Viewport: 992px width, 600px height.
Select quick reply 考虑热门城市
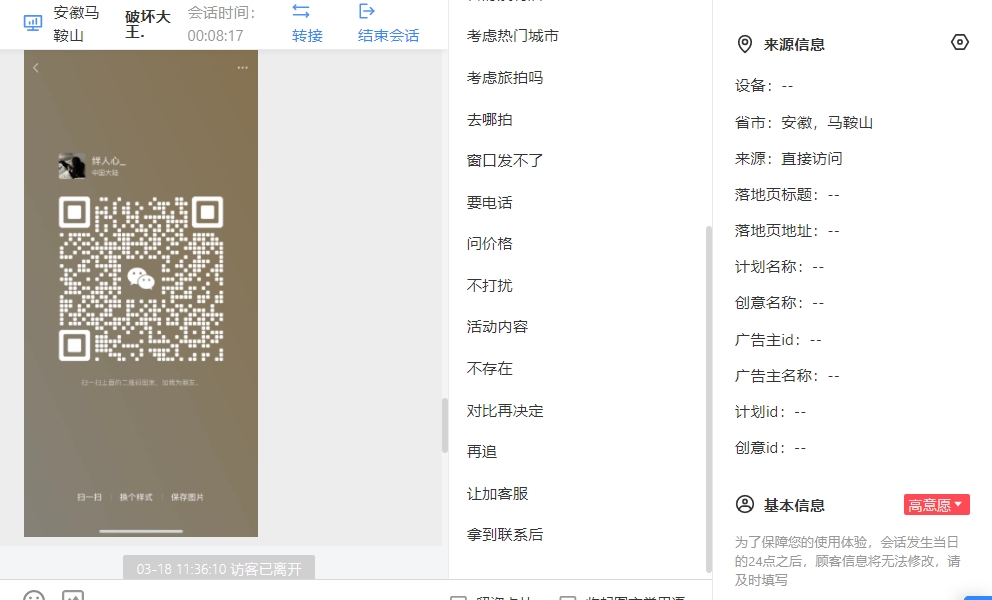pos(512,36)
